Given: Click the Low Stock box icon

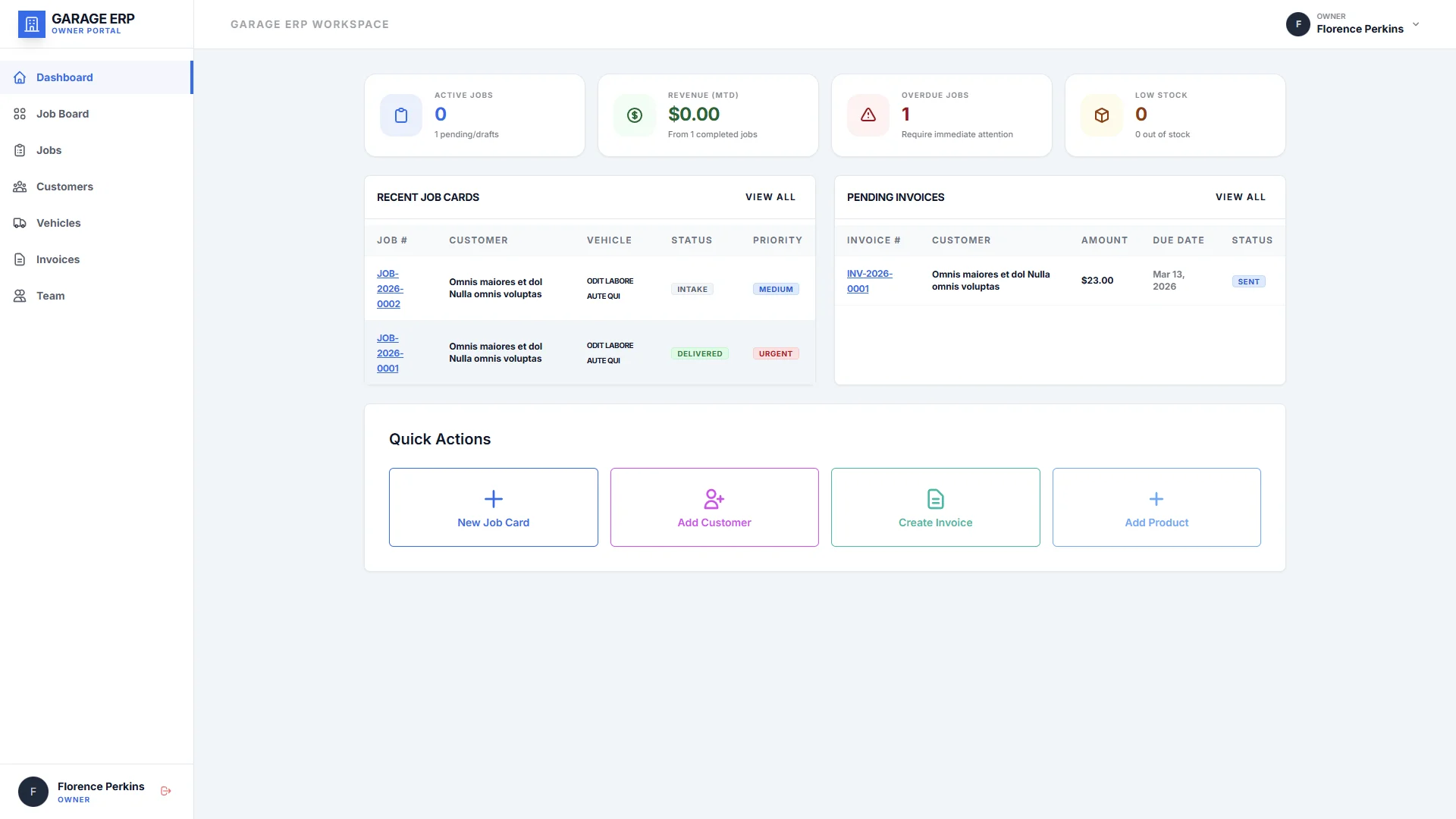Looking at the screenshot, I should [1102, 115].
